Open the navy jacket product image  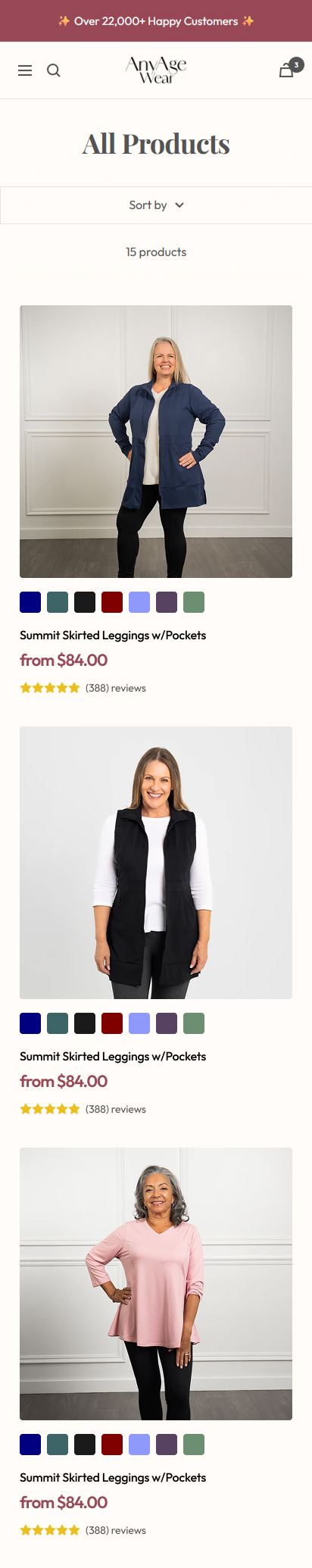156,442
